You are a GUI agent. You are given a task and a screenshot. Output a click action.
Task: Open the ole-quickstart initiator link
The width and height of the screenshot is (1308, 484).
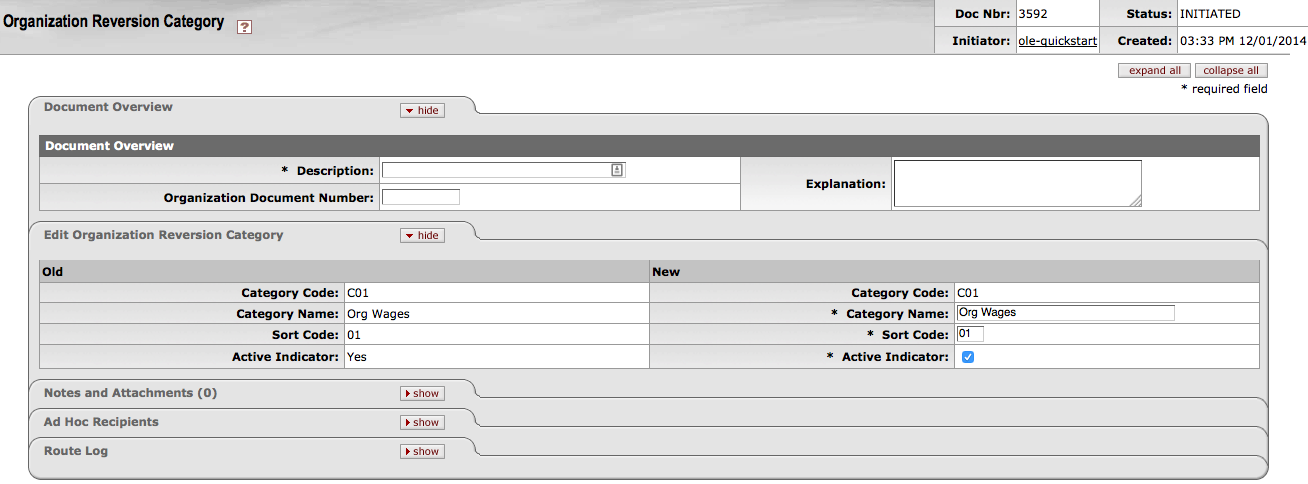pyautogui.click(x=1057, y=41)
